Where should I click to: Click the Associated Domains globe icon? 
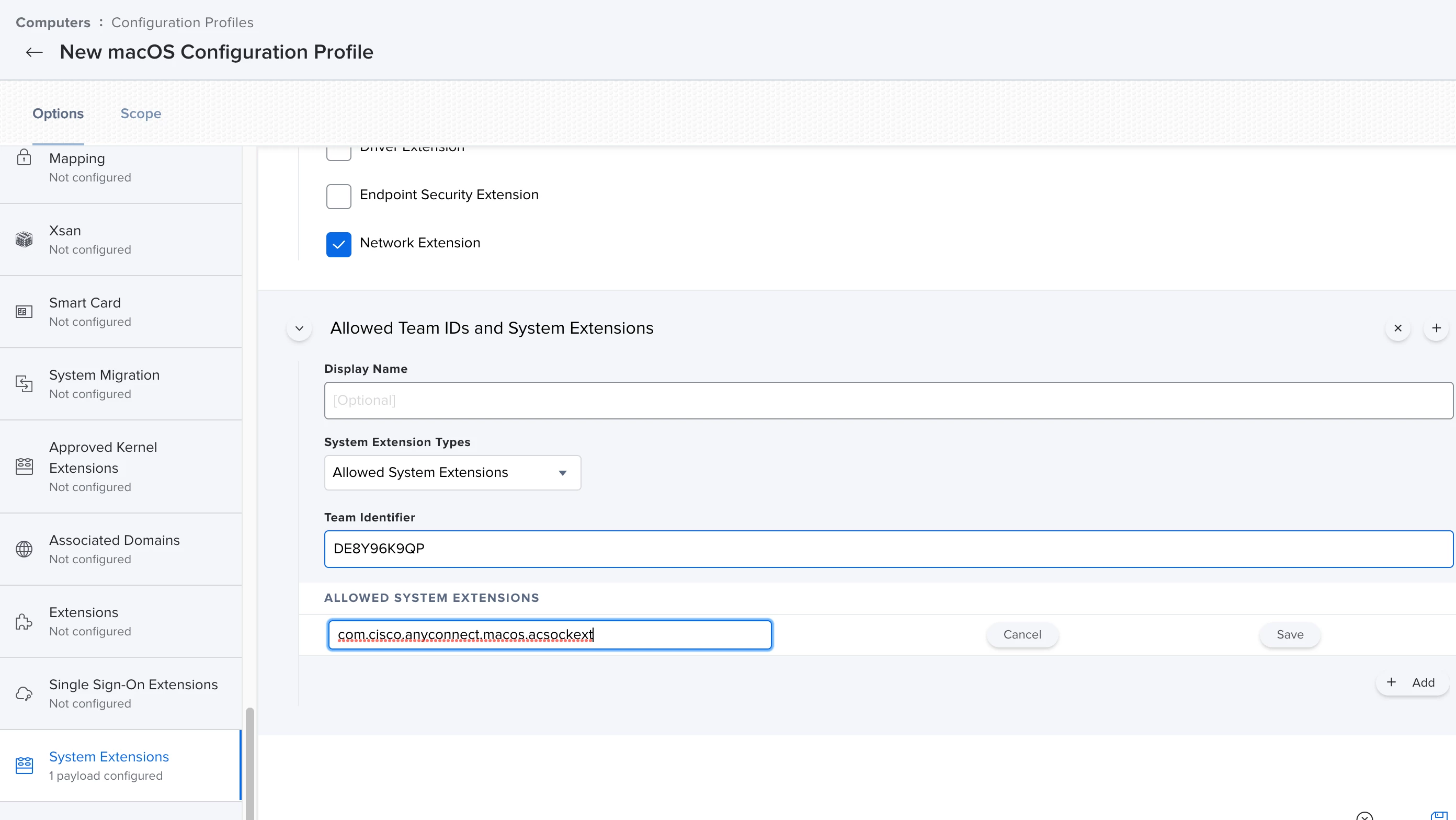click(24, 549)
